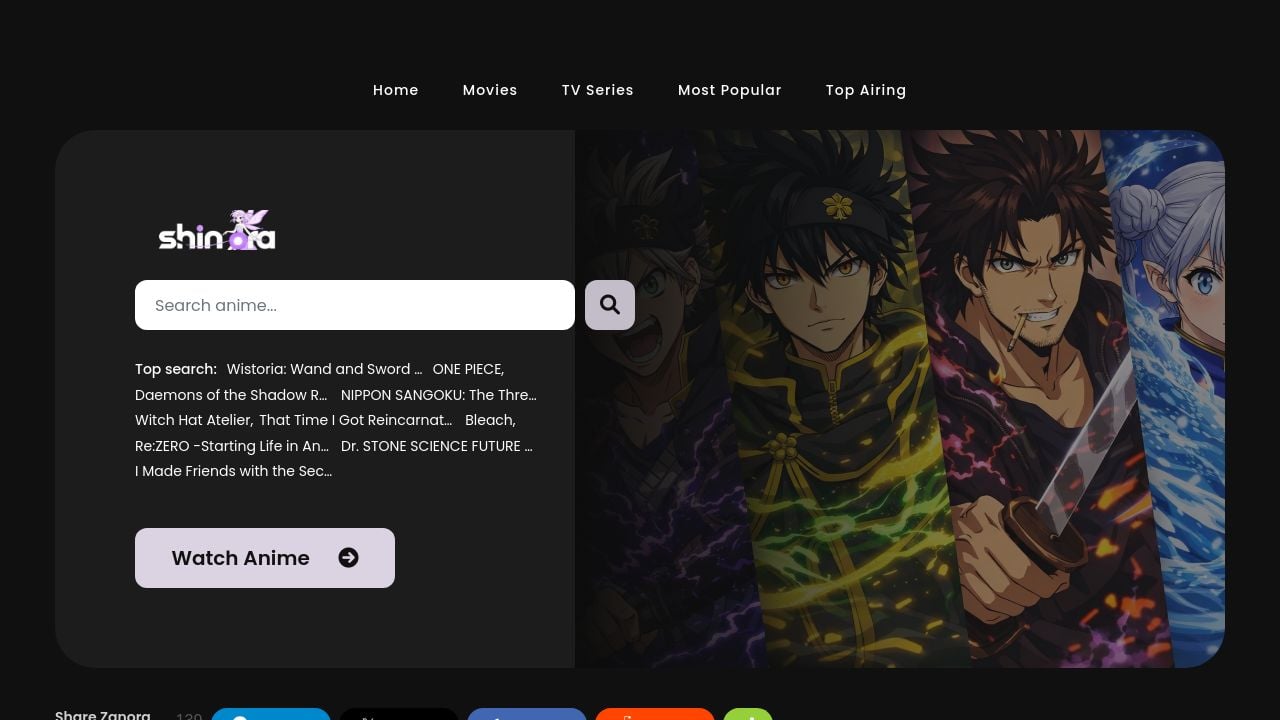Open That Time I Got Reincarnat... link

356,420
